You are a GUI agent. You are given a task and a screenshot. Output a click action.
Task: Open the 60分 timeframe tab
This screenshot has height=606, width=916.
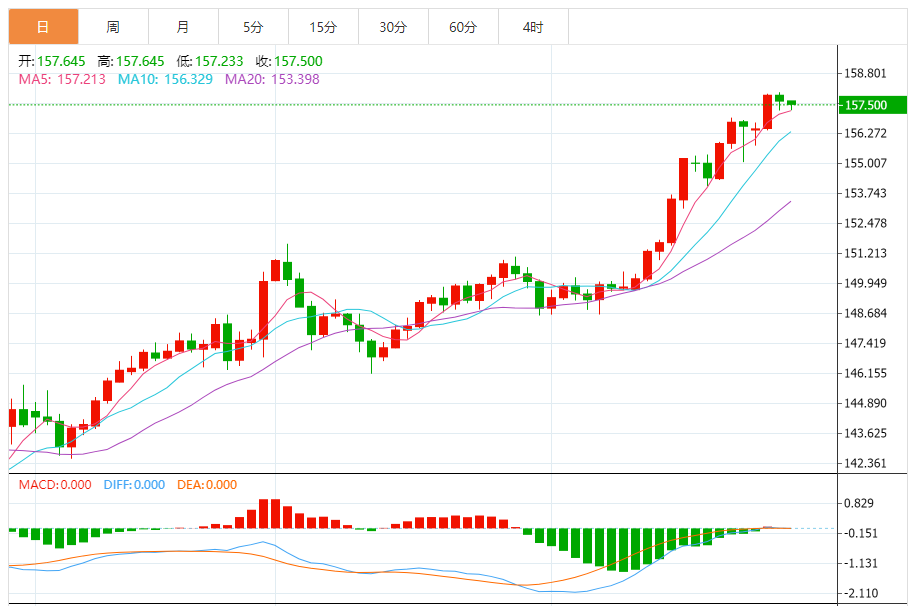point(463,27)
